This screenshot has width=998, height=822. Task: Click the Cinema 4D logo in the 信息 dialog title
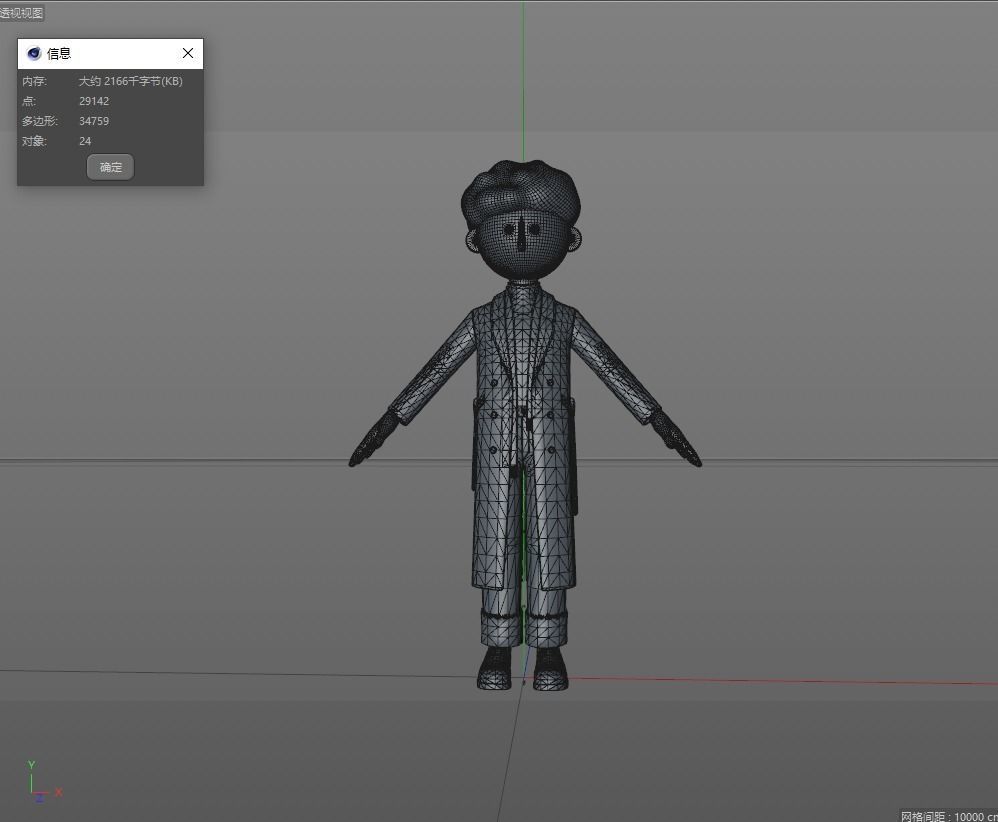[34, 53]
